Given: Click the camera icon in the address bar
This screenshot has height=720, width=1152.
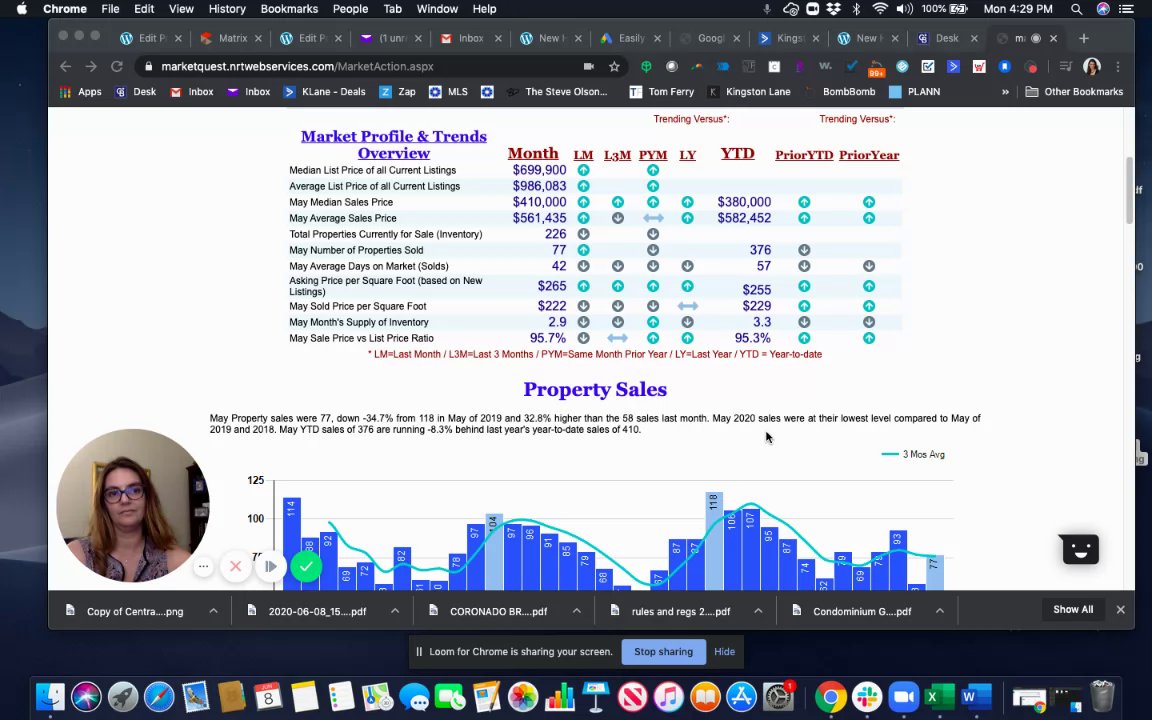Looking at the screenshot, I should tap(588, 66).
